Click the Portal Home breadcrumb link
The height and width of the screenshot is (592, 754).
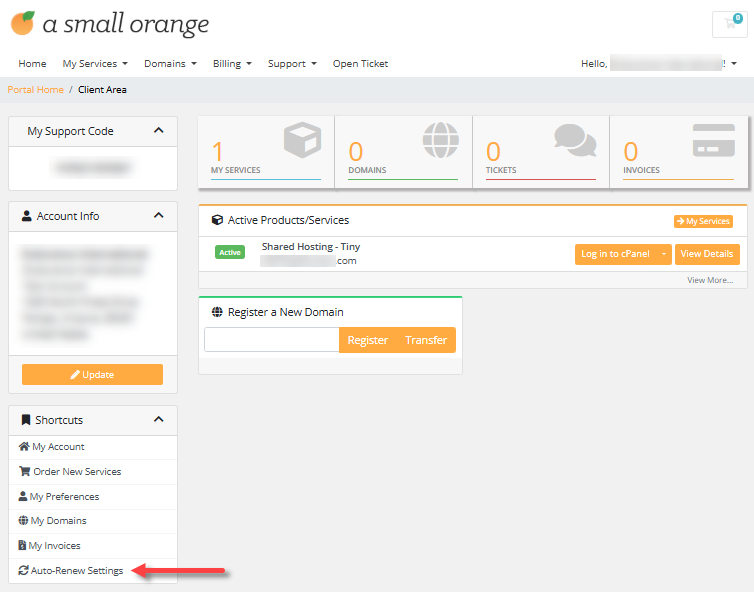36,89
